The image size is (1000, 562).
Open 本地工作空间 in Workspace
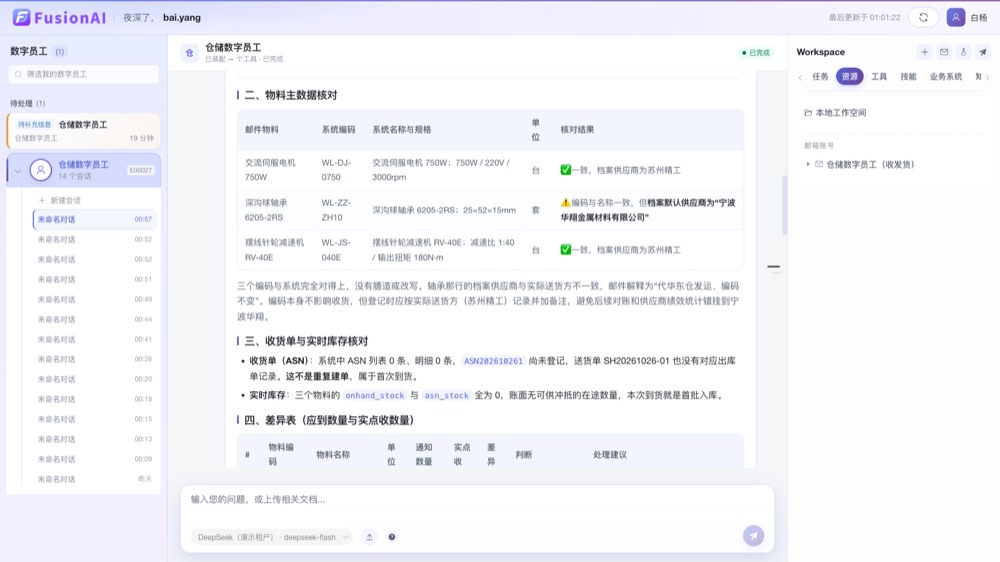pos(841,113)
